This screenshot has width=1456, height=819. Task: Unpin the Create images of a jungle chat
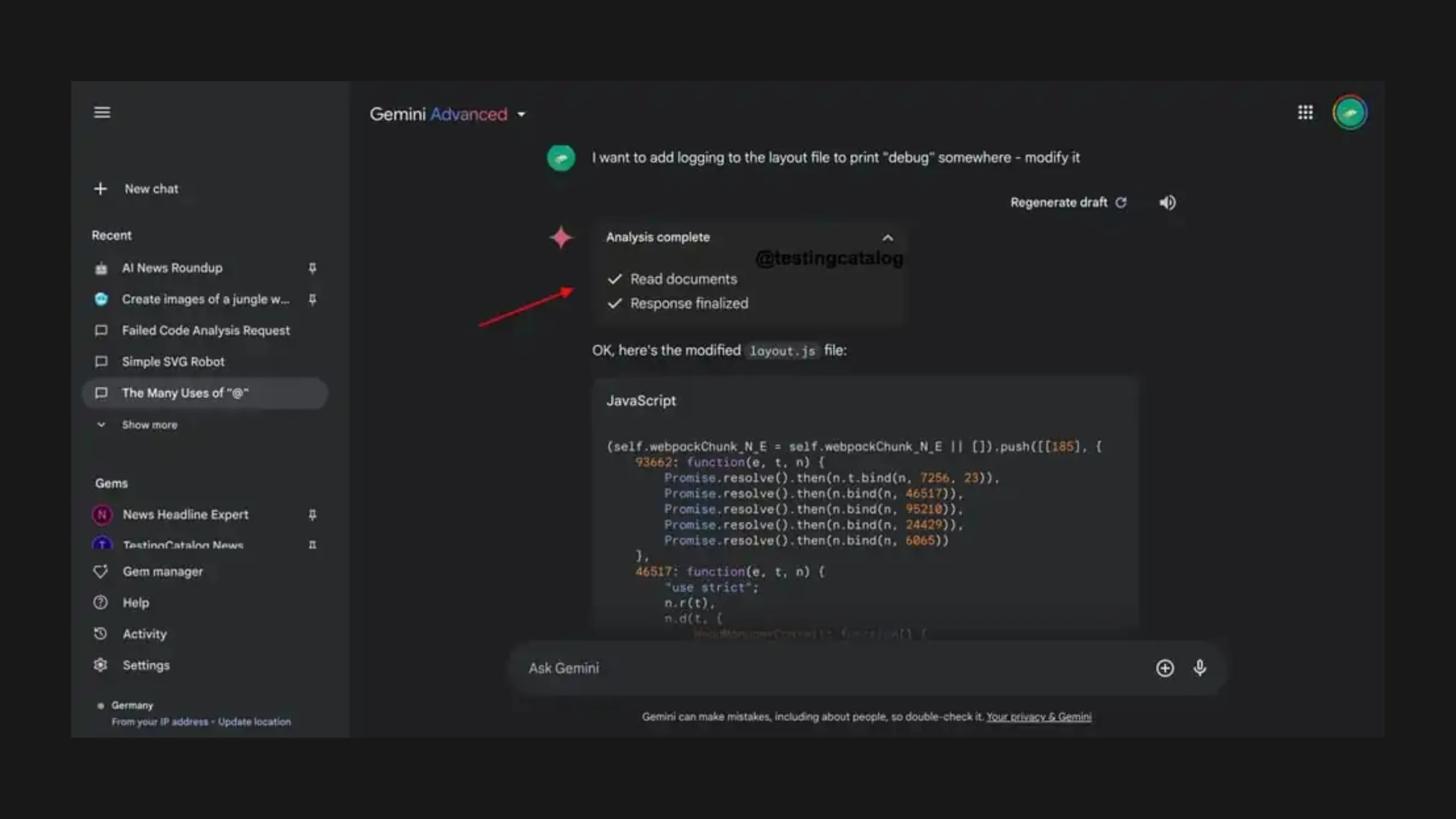pyautogui.click(x=312, y=299)
